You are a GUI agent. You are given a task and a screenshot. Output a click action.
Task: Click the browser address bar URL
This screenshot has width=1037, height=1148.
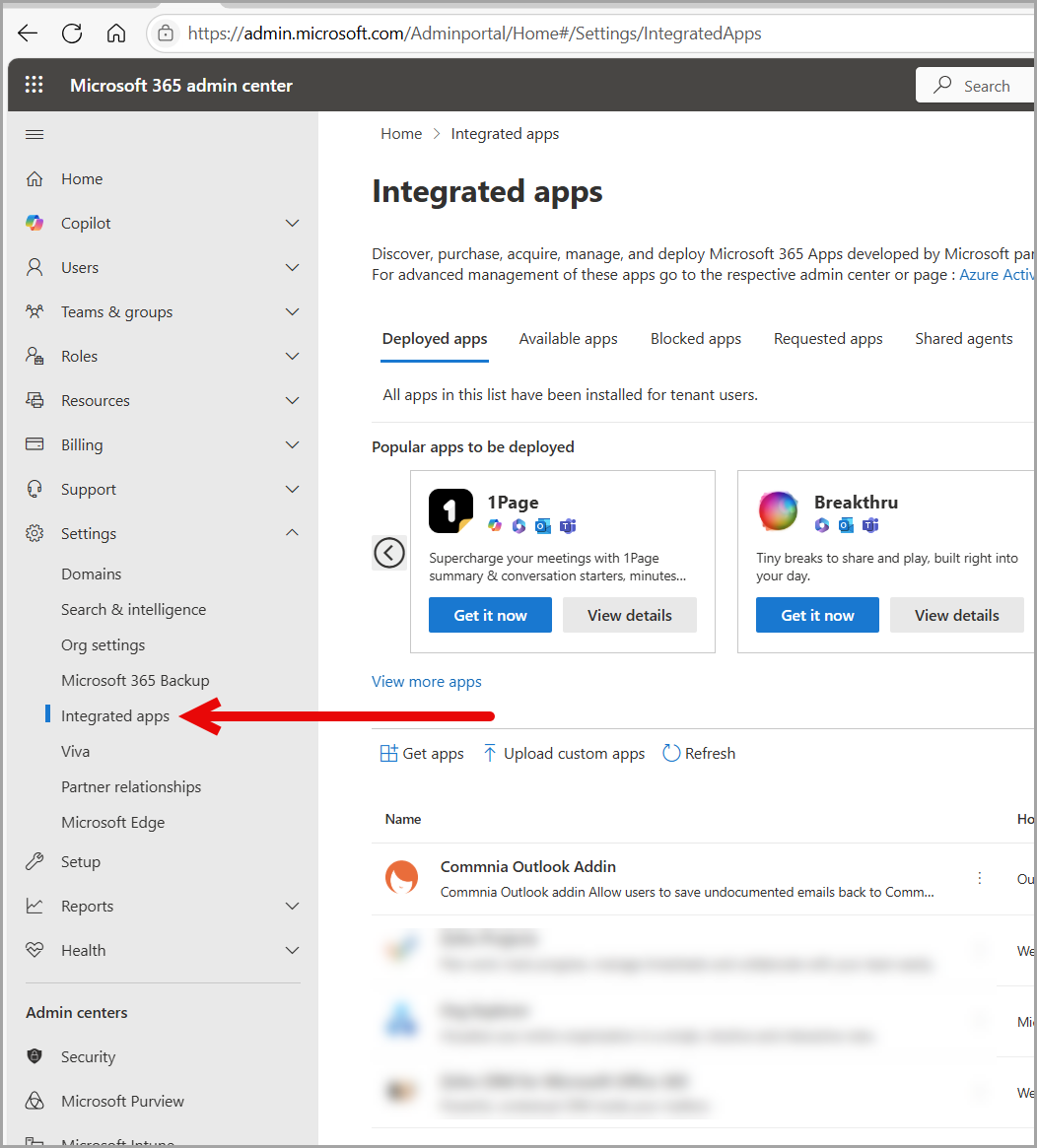[x=474, y=34]
